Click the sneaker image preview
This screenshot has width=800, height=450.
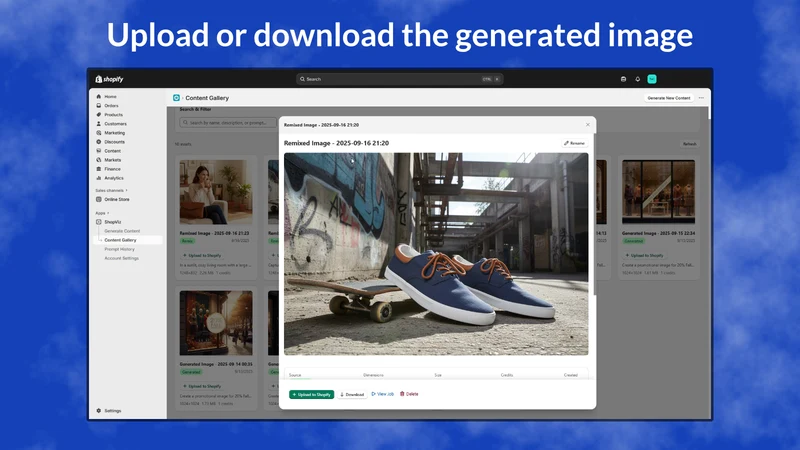[x=436, y=254]
